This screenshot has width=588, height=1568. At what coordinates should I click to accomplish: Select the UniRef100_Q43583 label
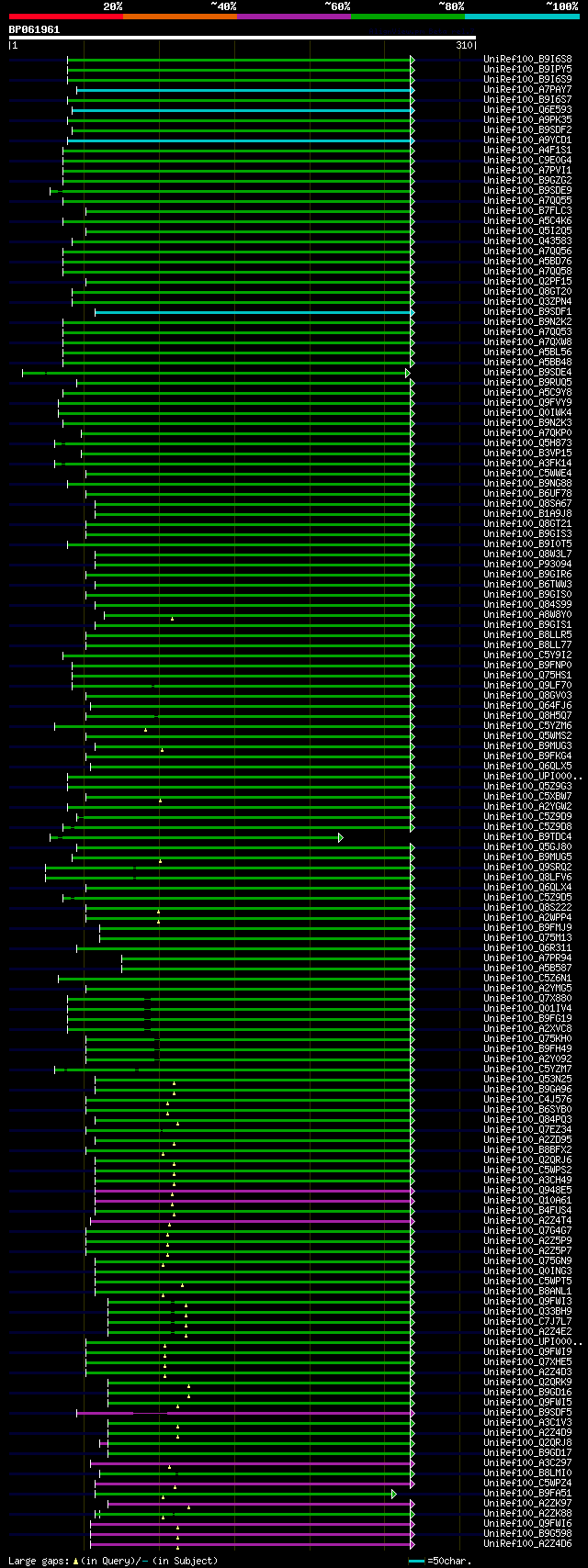[527, 241]
